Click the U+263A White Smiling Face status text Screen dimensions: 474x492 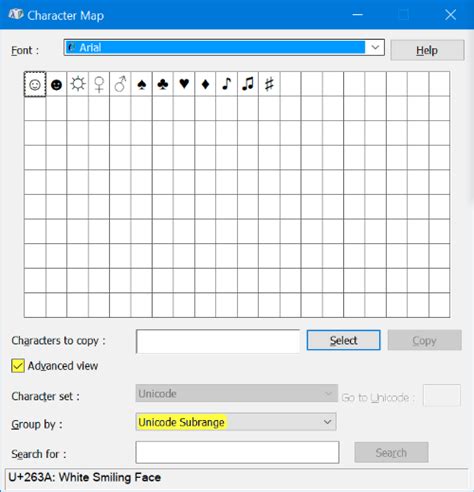coord(85,477)
